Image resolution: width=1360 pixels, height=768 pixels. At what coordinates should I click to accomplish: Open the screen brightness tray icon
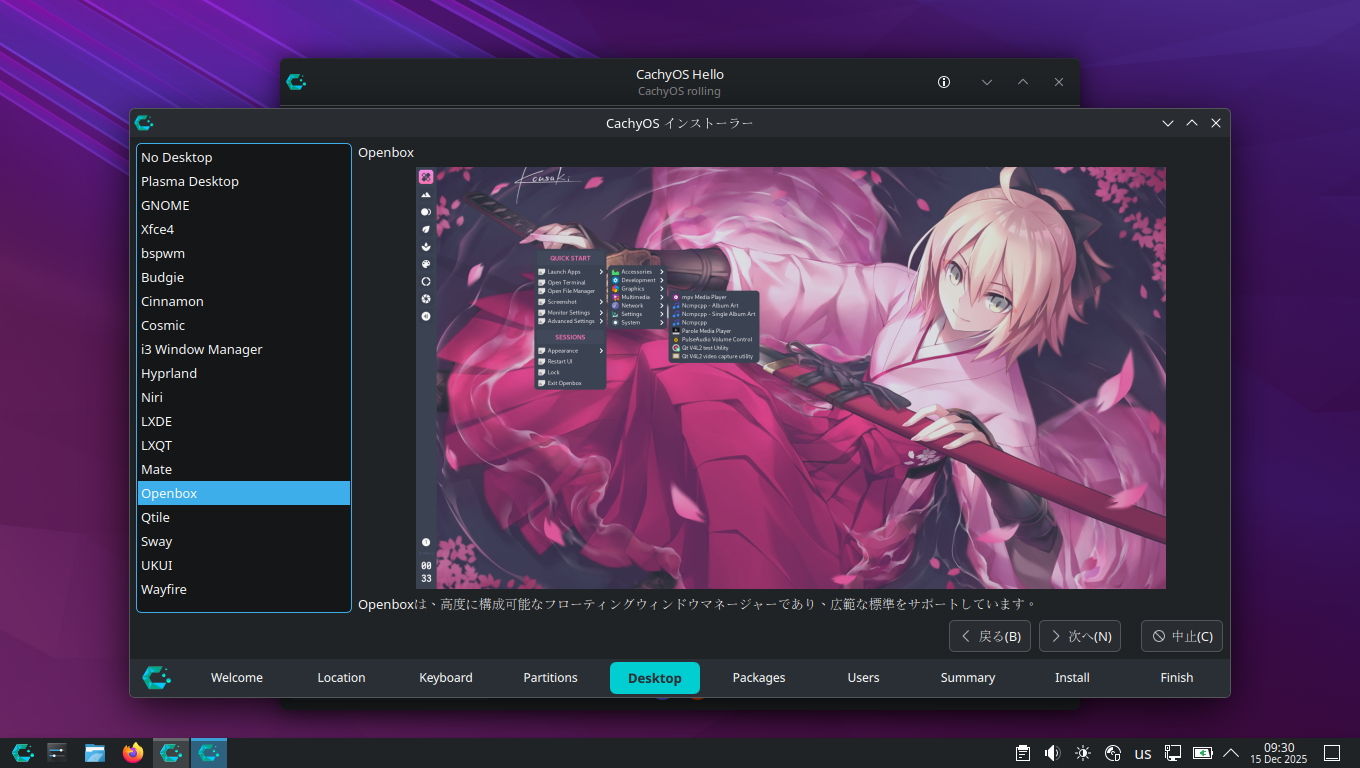1083,753
